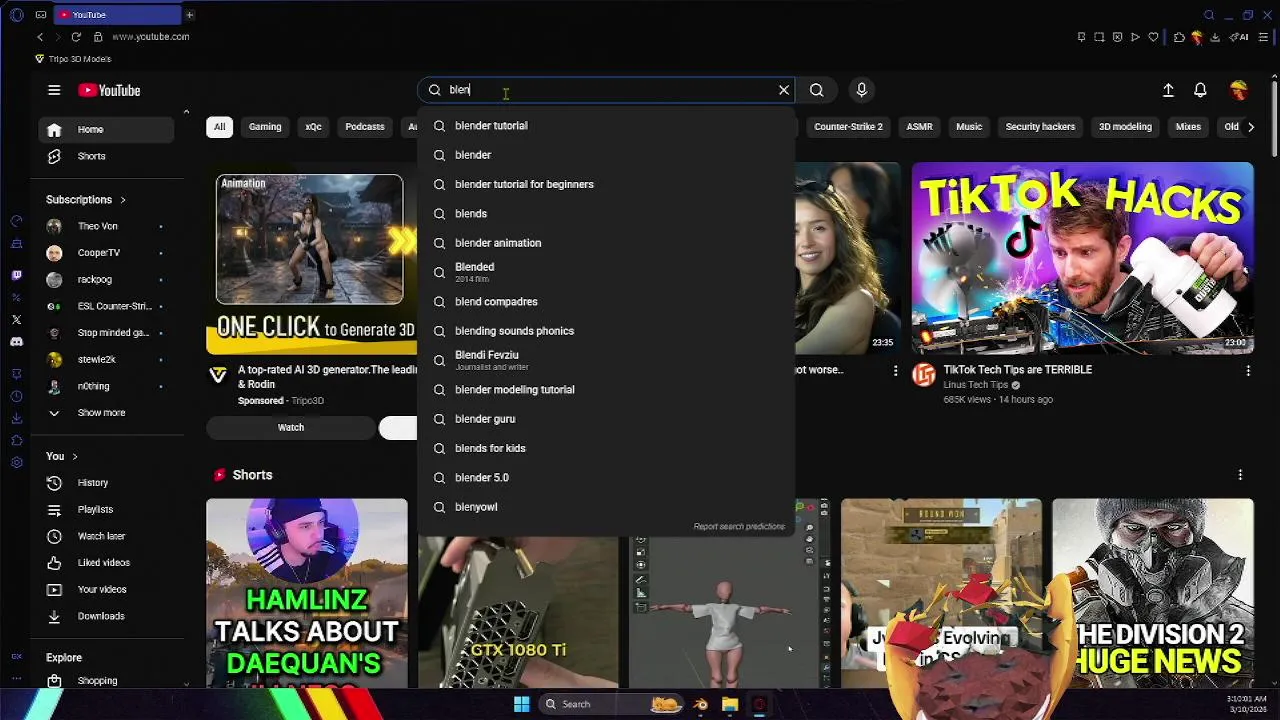Submit search with the magnifier button
The height and width of the screenshot is (720, 1280).
pos(817,90)
